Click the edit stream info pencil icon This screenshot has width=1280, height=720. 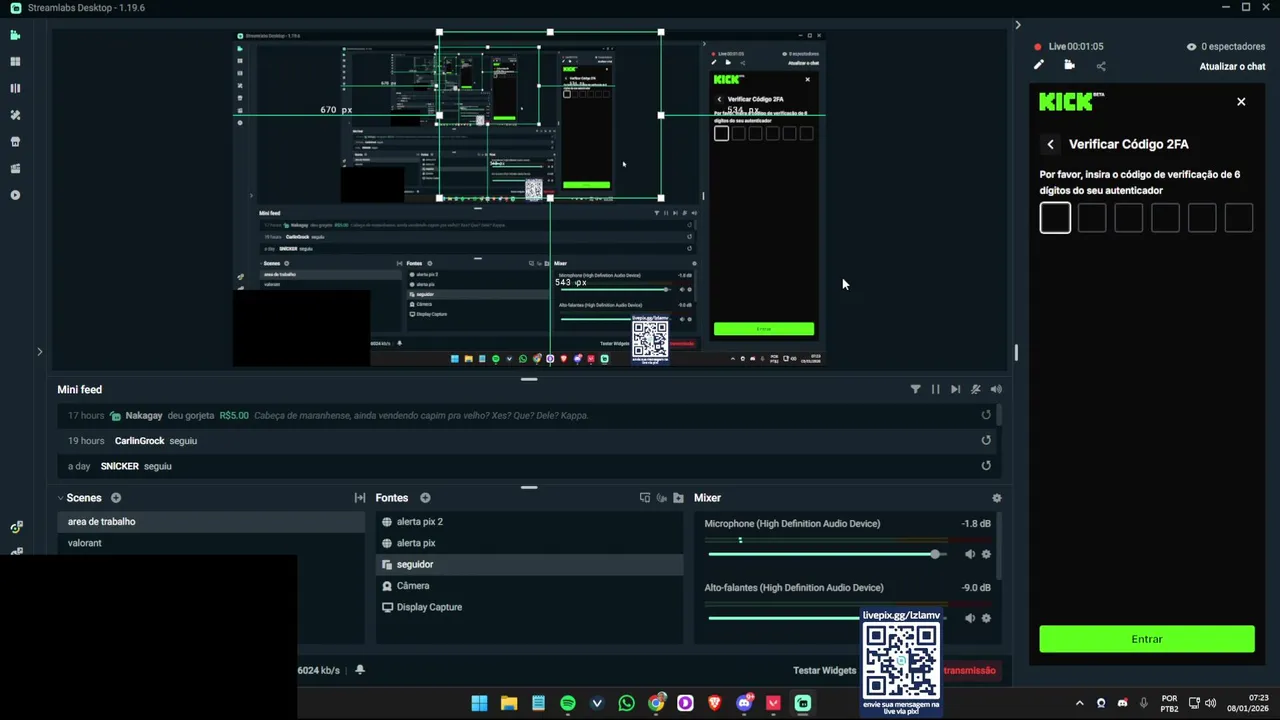[x=1039, y=66]
